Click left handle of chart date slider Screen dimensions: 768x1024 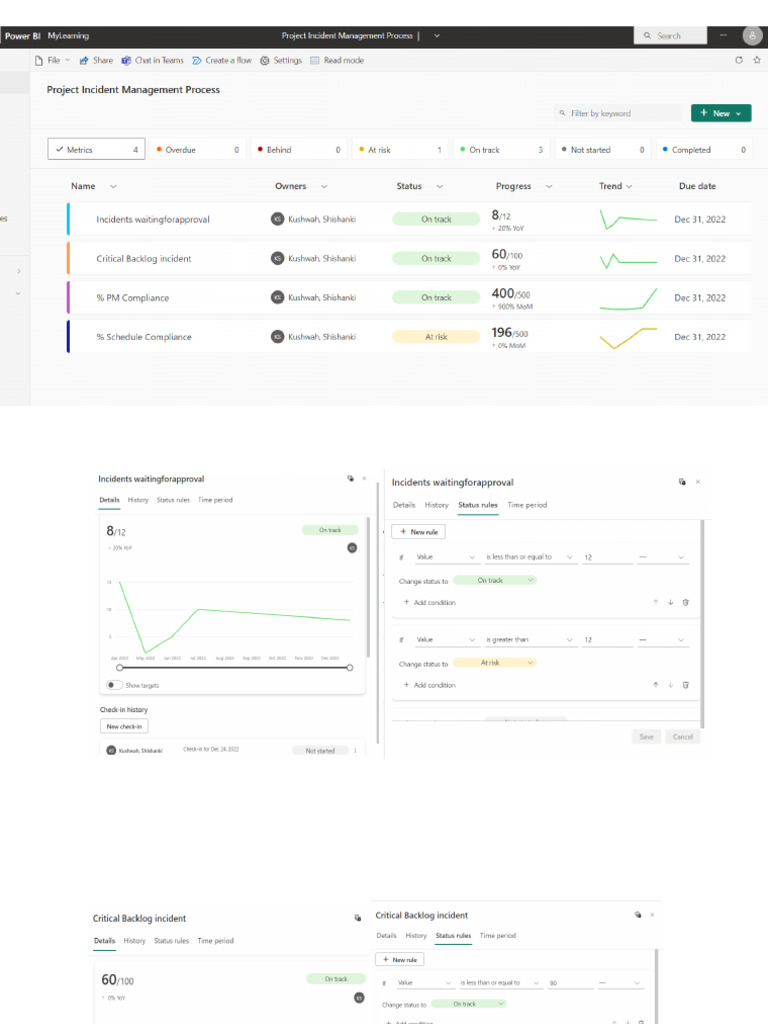[120, 667]
